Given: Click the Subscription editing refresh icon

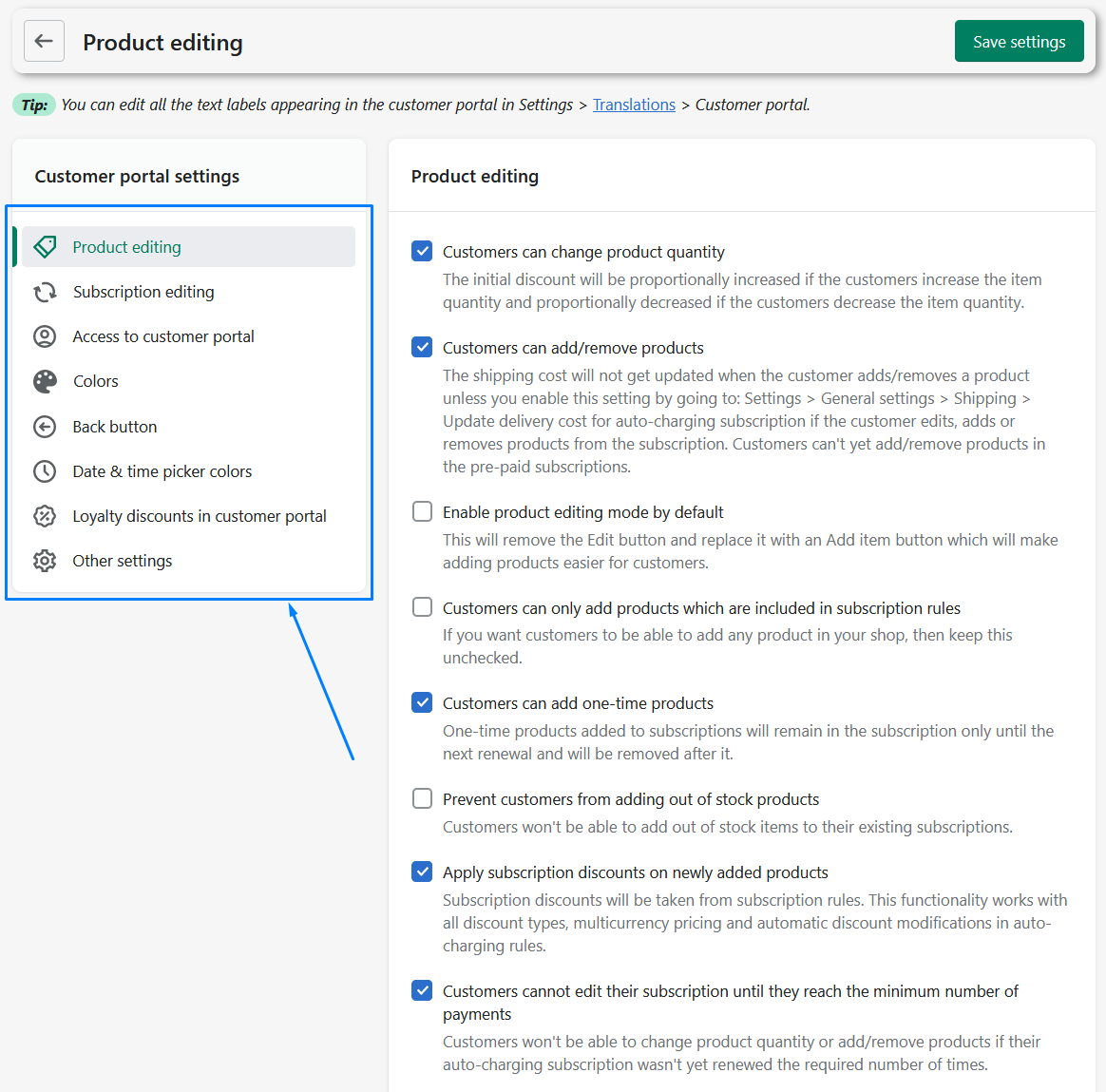Looking at the screenshot, I should [x=46, y=292].
